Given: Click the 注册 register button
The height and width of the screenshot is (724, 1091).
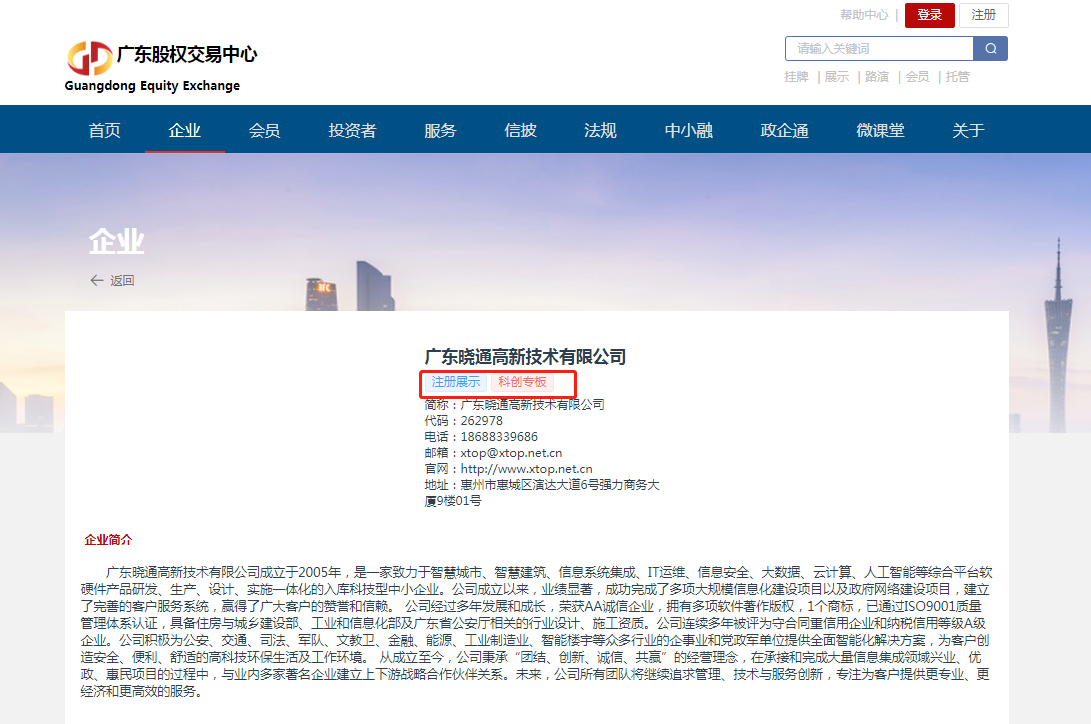Looking at the screenshot, I should (983, 15).
